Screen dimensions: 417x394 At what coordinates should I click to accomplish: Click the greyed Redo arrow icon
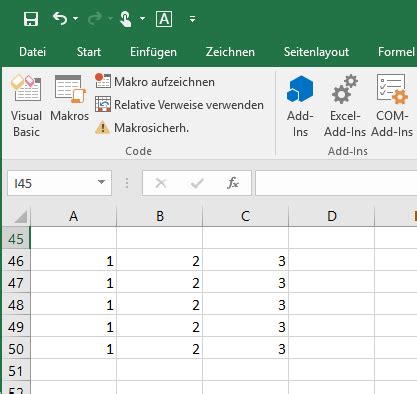coord(95,19)
